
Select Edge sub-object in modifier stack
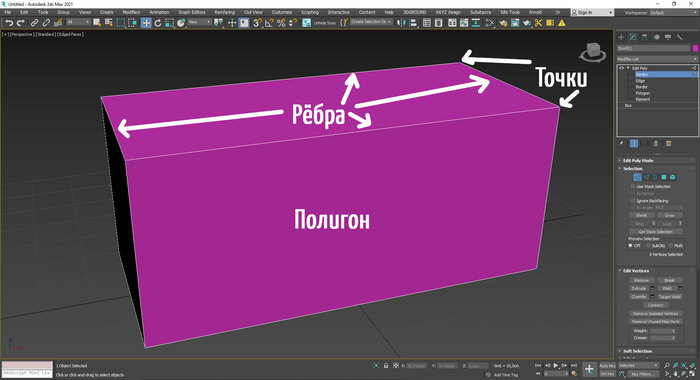point(640,81)
